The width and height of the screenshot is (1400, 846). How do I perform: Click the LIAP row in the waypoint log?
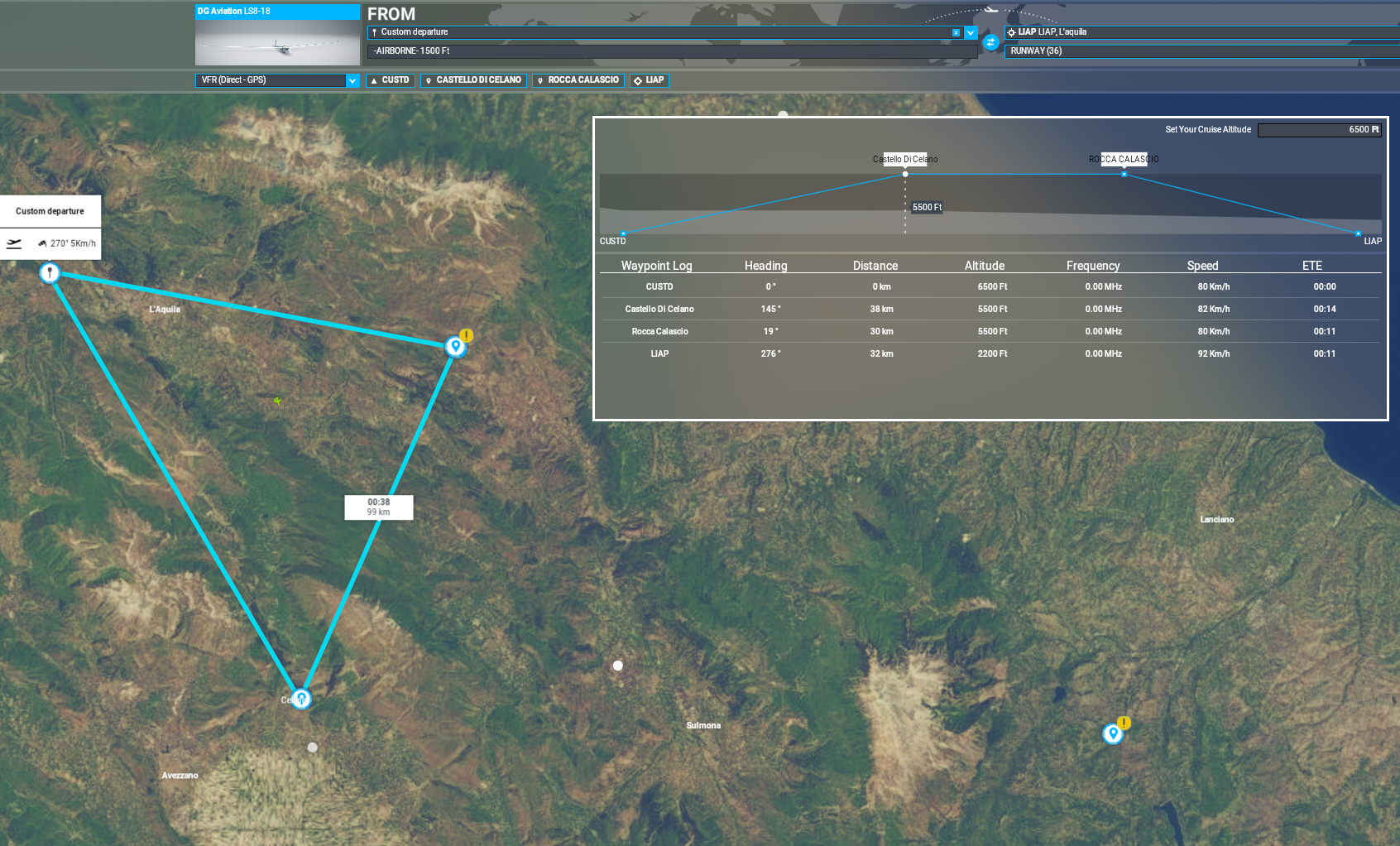[x=990, y=354]
